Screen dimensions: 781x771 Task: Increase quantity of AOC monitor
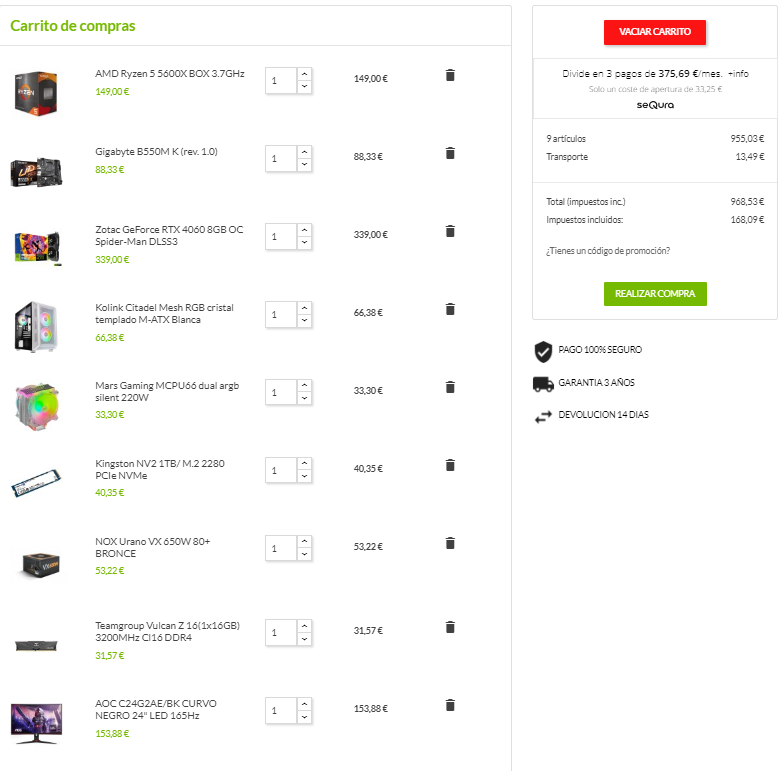pyautogui.click(x=304, y=704)
